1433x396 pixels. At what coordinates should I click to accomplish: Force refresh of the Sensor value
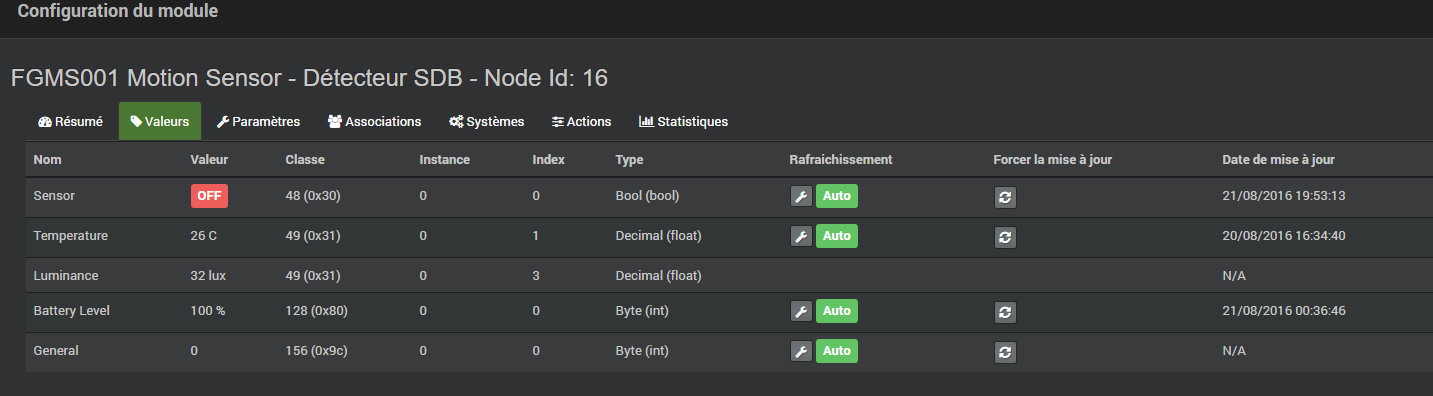(1006, 197)
